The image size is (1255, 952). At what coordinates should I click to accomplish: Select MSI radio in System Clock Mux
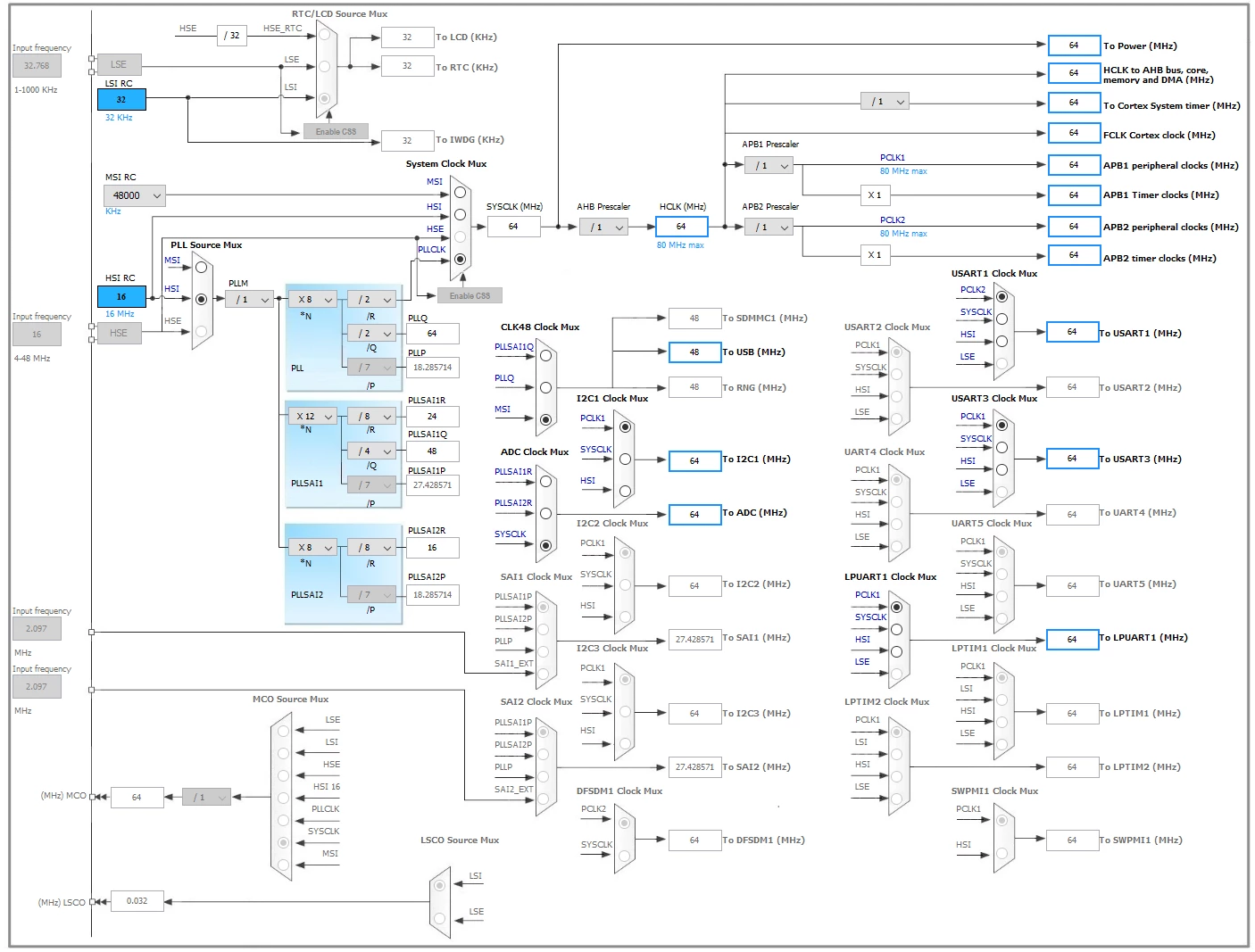(460, 192)
